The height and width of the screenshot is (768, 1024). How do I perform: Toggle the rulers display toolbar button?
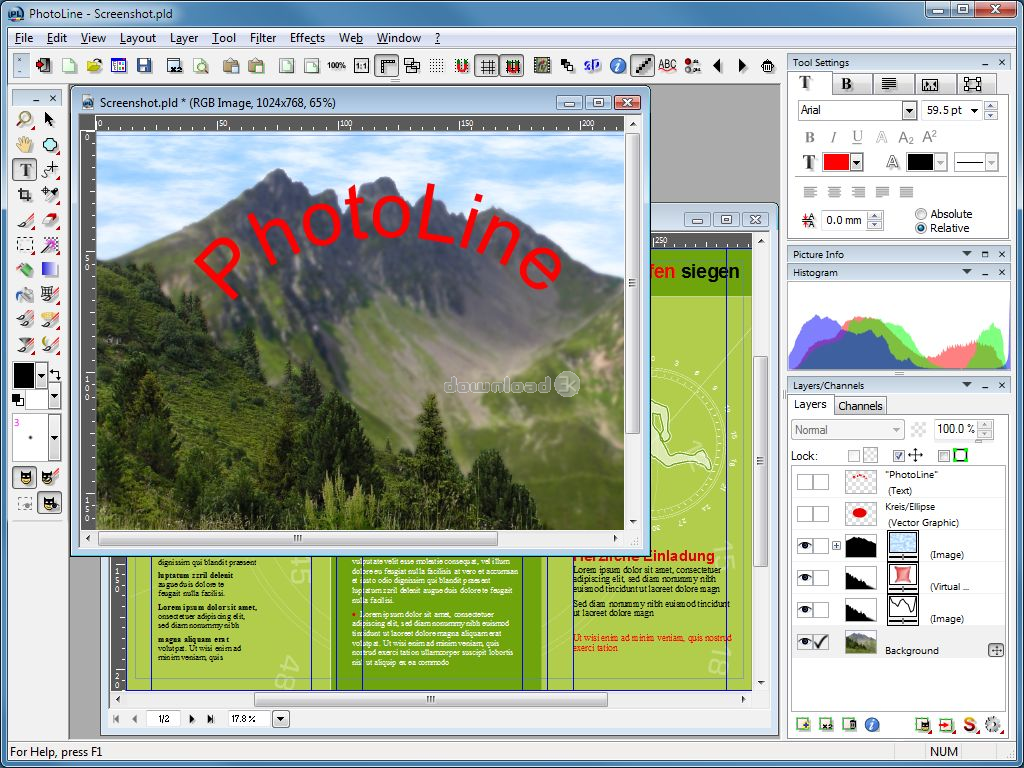387,65
